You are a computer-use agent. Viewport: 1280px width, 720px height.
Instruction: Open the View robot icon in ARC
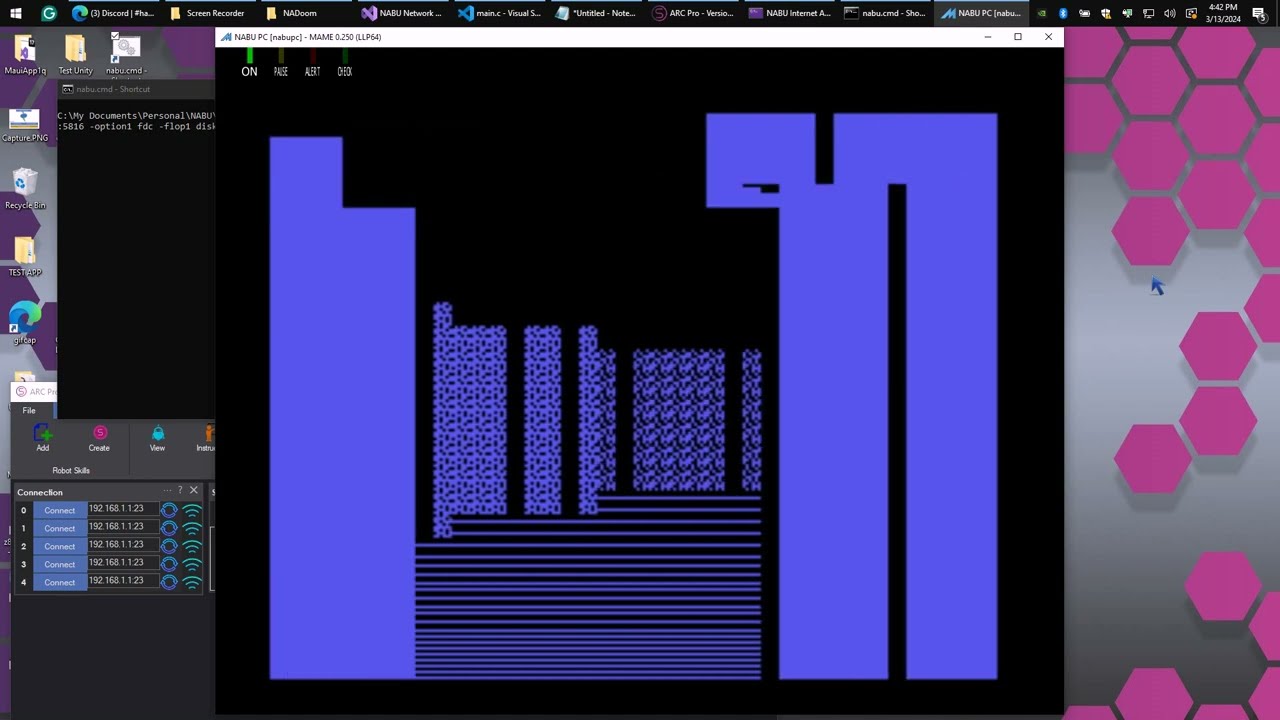click(157, 438)
